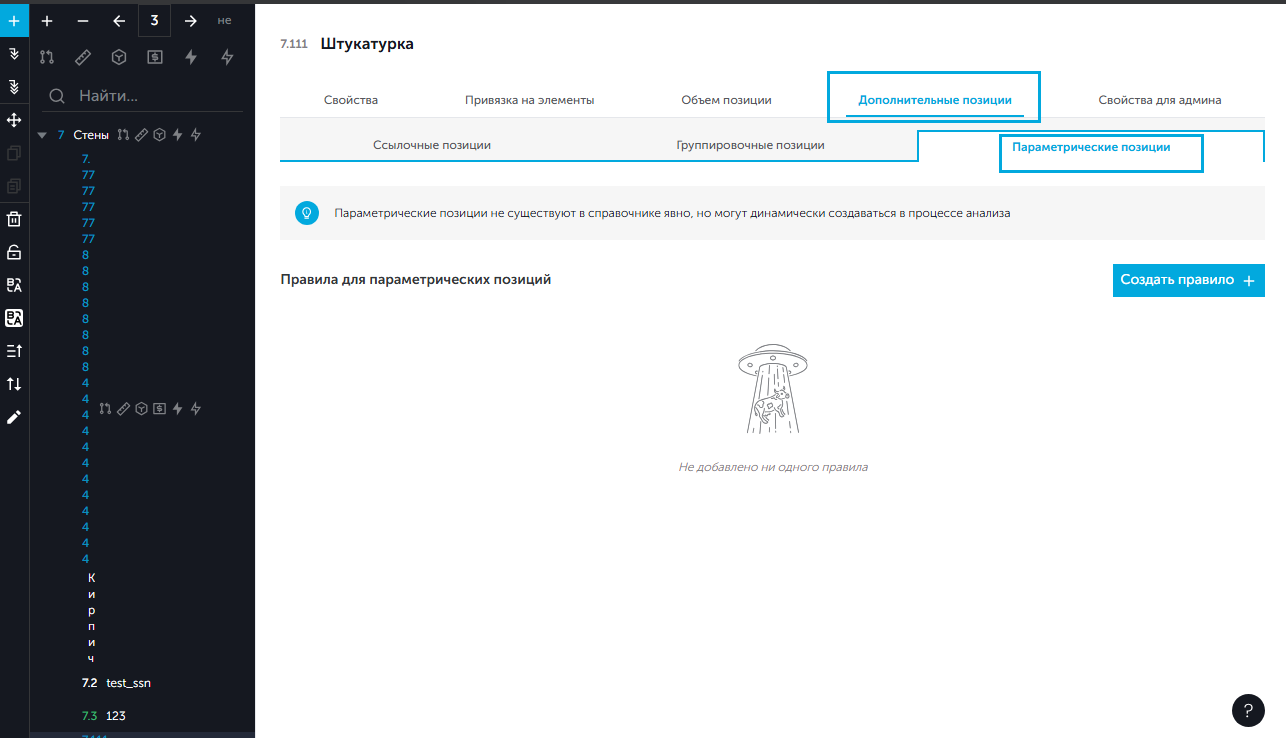Toggle the cube filter icon in toolbar
1286x738 pixels.
[119, 57]
